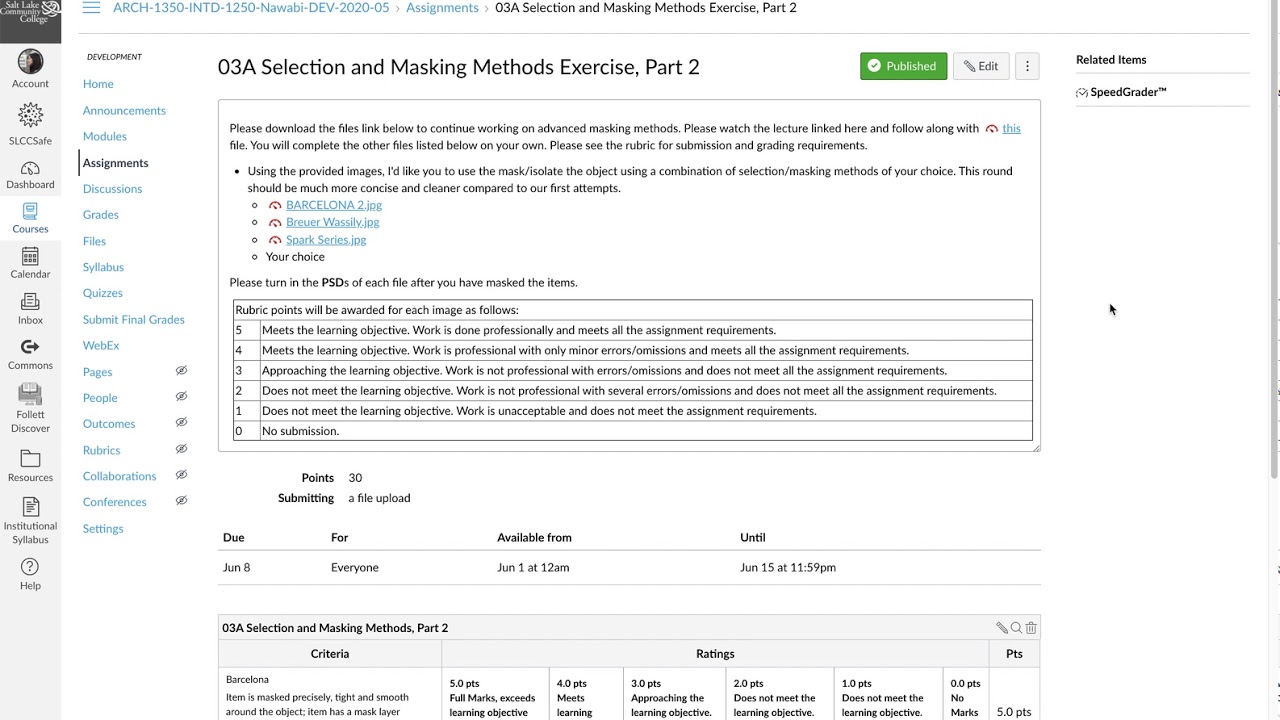This screenshot has height=720, width=1280.
Task: Click the rubric edit pencil icon
Action: [1001, 628]
